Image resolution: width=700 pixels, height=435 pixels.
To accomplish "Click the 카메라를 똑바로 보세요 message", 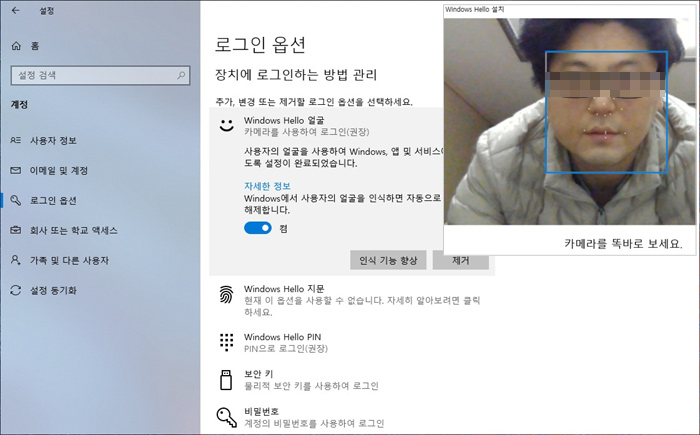I will coord(623,243).
